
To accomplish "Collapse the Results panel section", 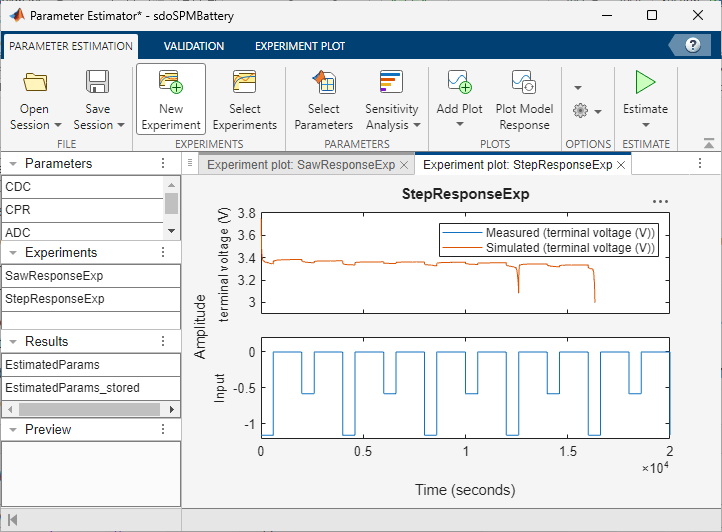I will (12, 342).
